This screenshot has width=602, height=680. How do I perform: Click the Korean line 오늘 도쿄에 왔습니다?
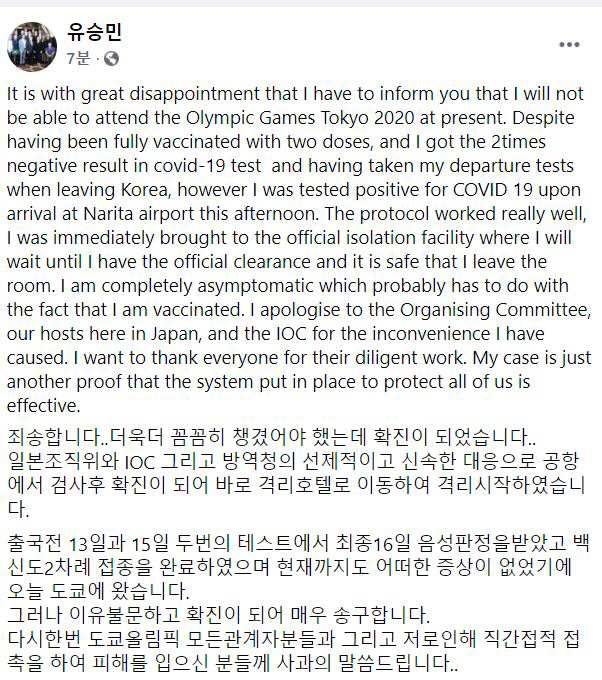(x=98, y=591)
